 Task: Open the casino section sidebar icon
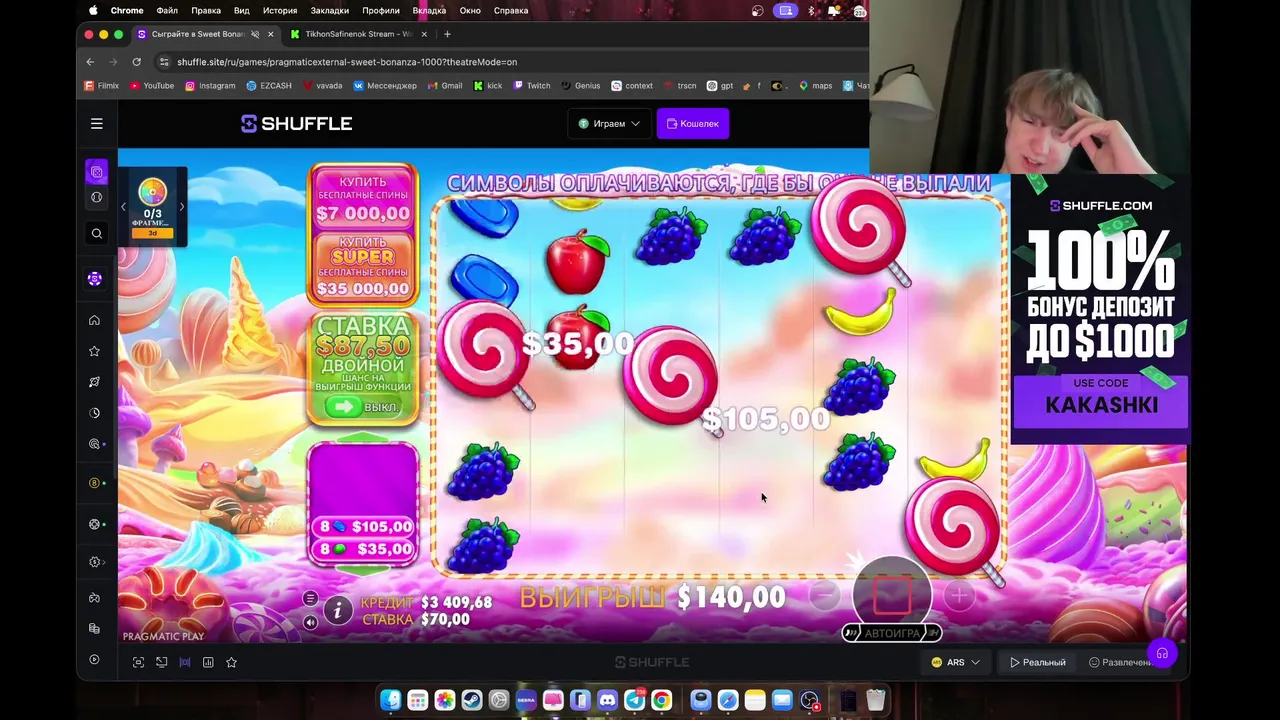click(97, 172)
